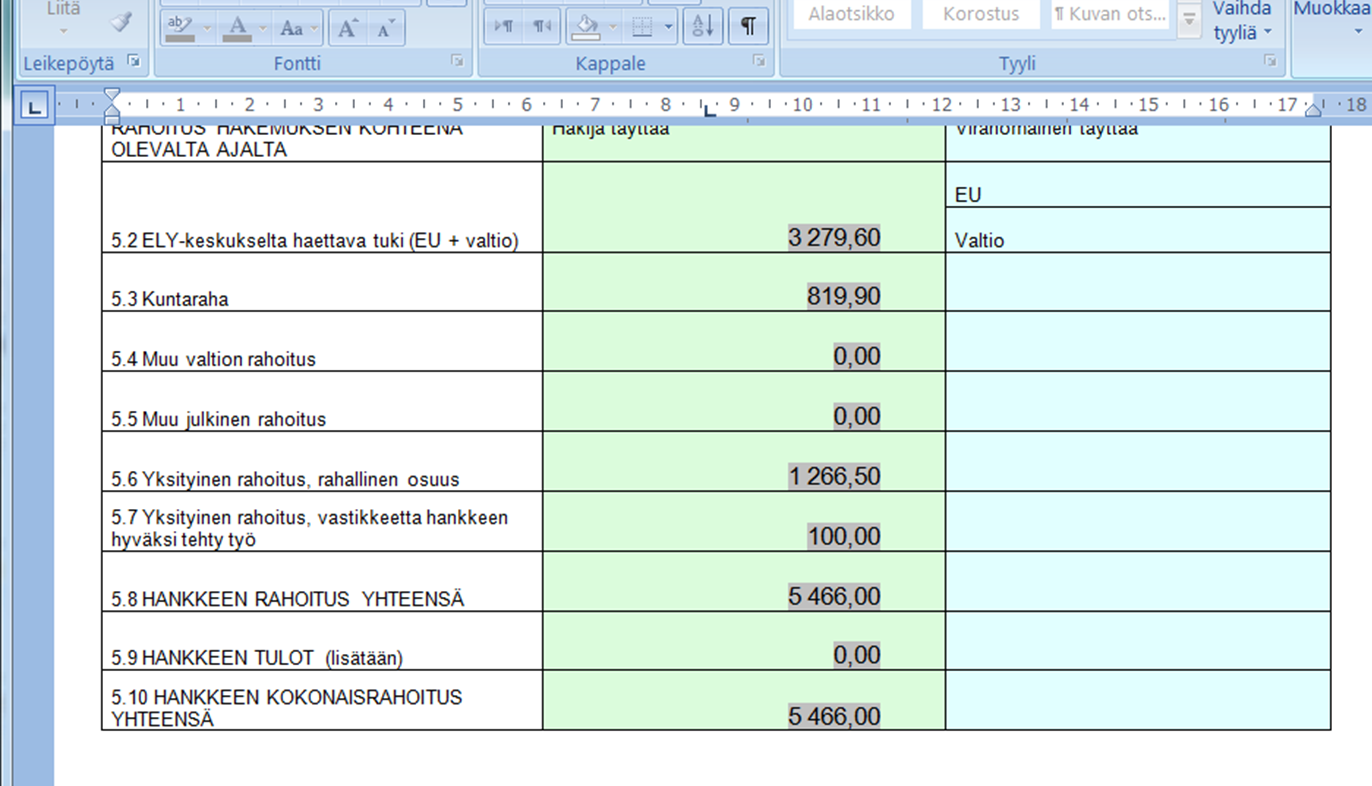Click the 0,00 field for HANKKEEN TULOT
This screenshot has height=786, width=1372.
click(x=857, y=655)
